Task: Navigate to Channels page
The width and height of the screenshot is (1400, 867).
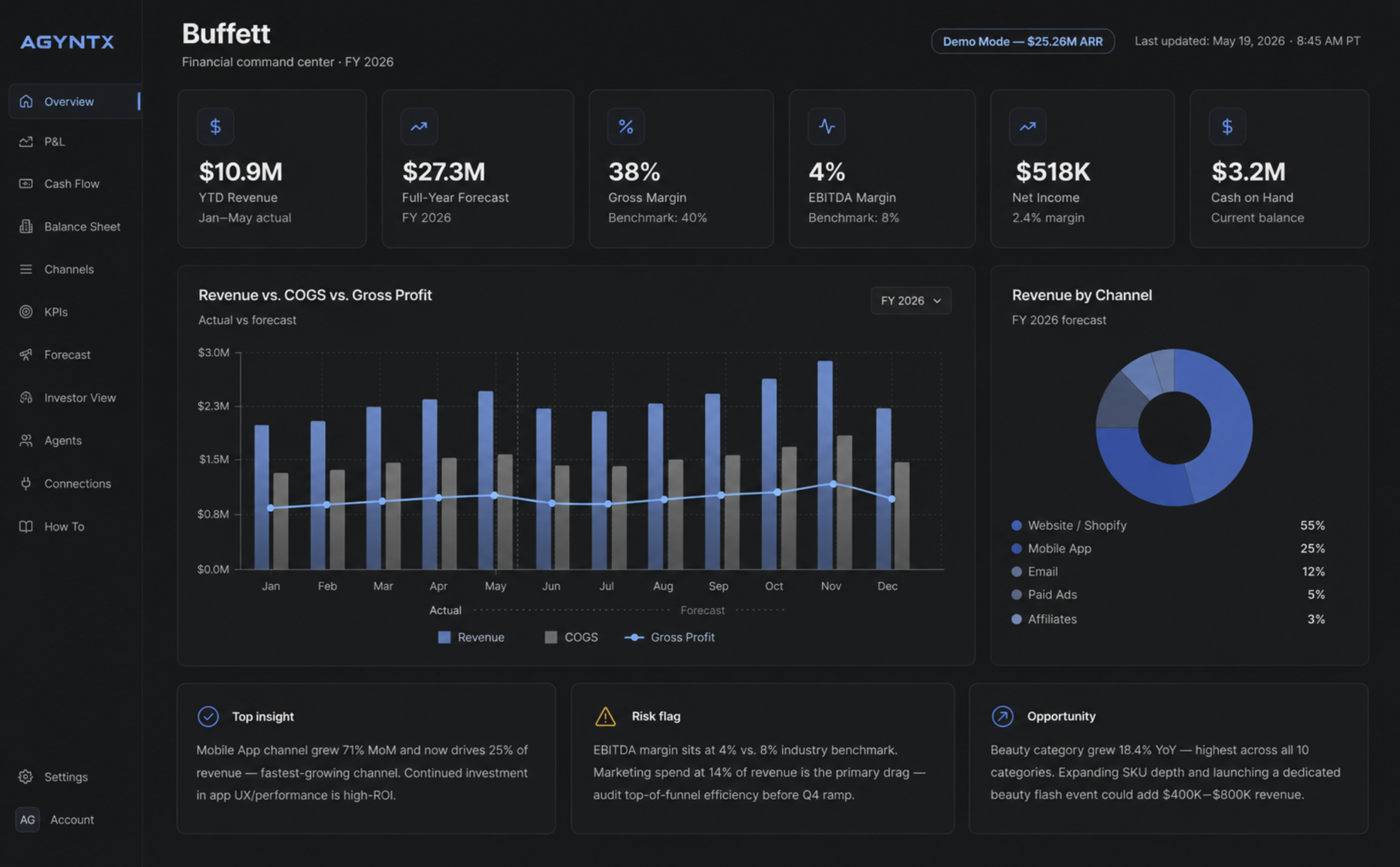Action: coord(69,270)
